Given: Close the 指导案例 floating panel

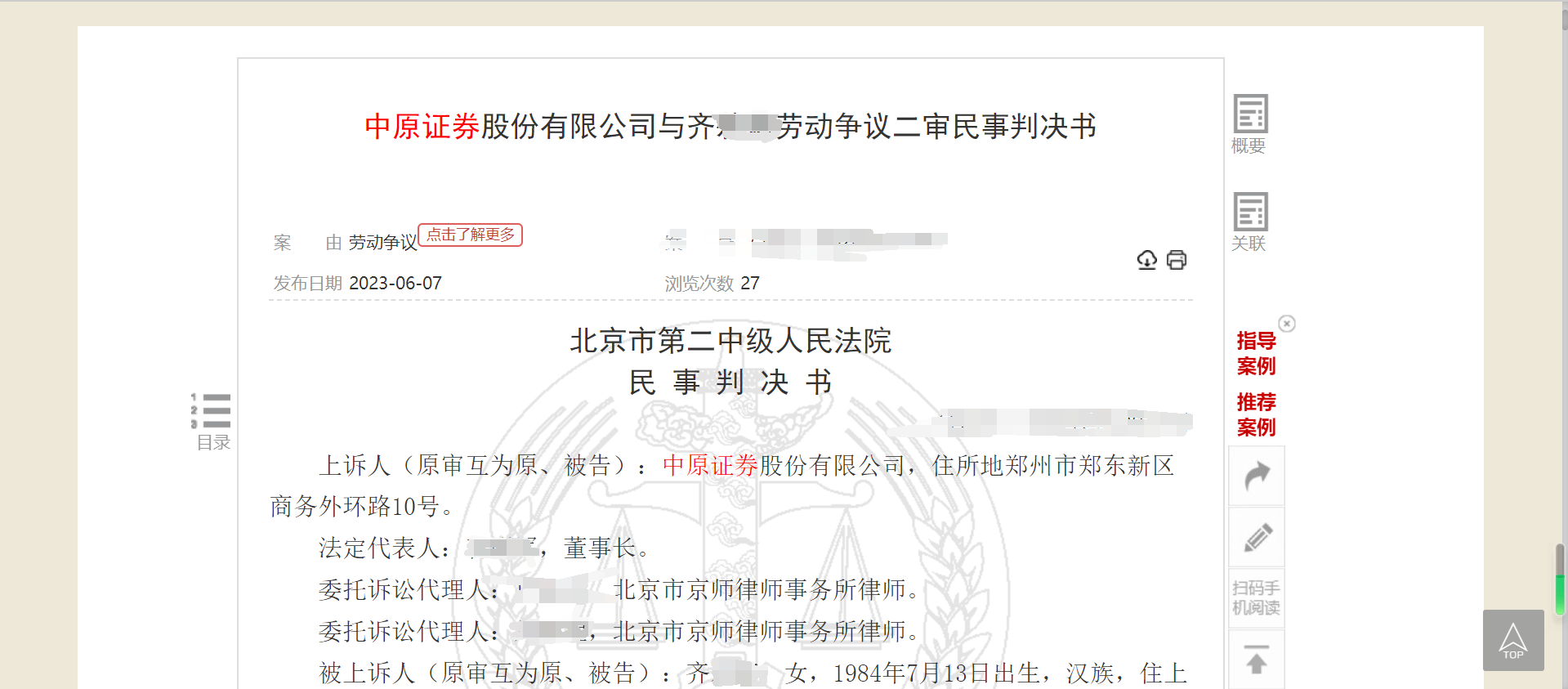Looking at the screenshot, I should click(1287, 324).
